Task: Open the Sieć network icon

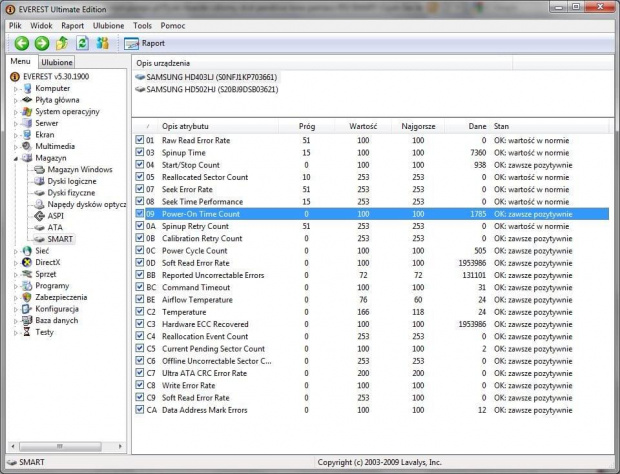Action: point(27,251)
